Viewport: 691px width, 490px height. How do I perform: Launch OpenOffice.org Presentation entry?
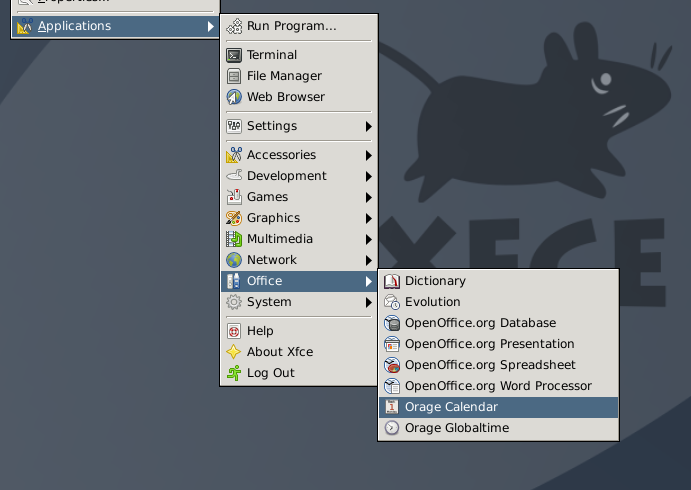[498, 344]
